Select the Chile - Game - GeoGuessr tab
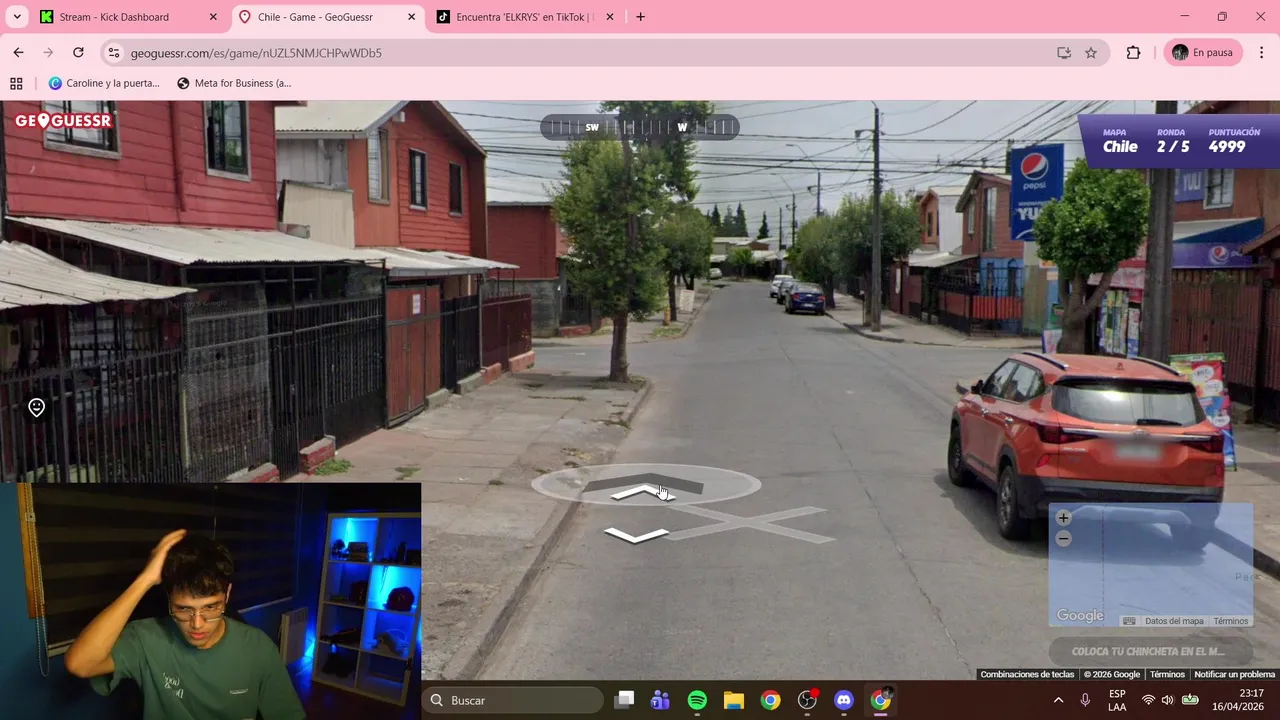1280x720 pixels. [x=328, y=17]
